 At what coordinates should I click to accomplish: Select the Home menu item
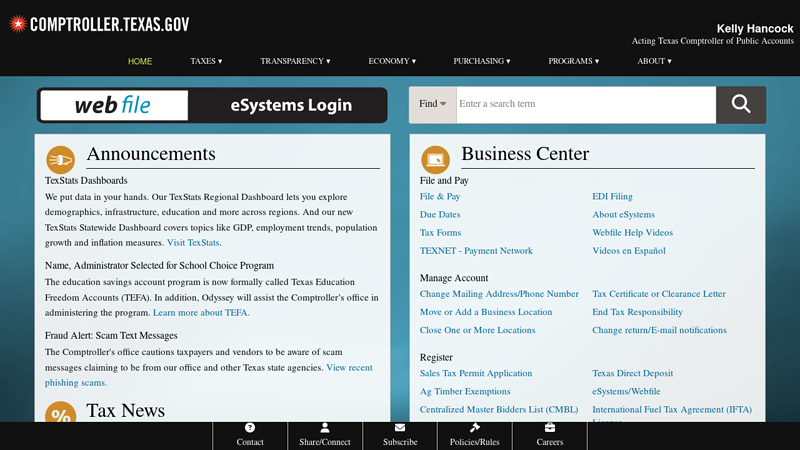pyautogui.click(x=140, y=61)
